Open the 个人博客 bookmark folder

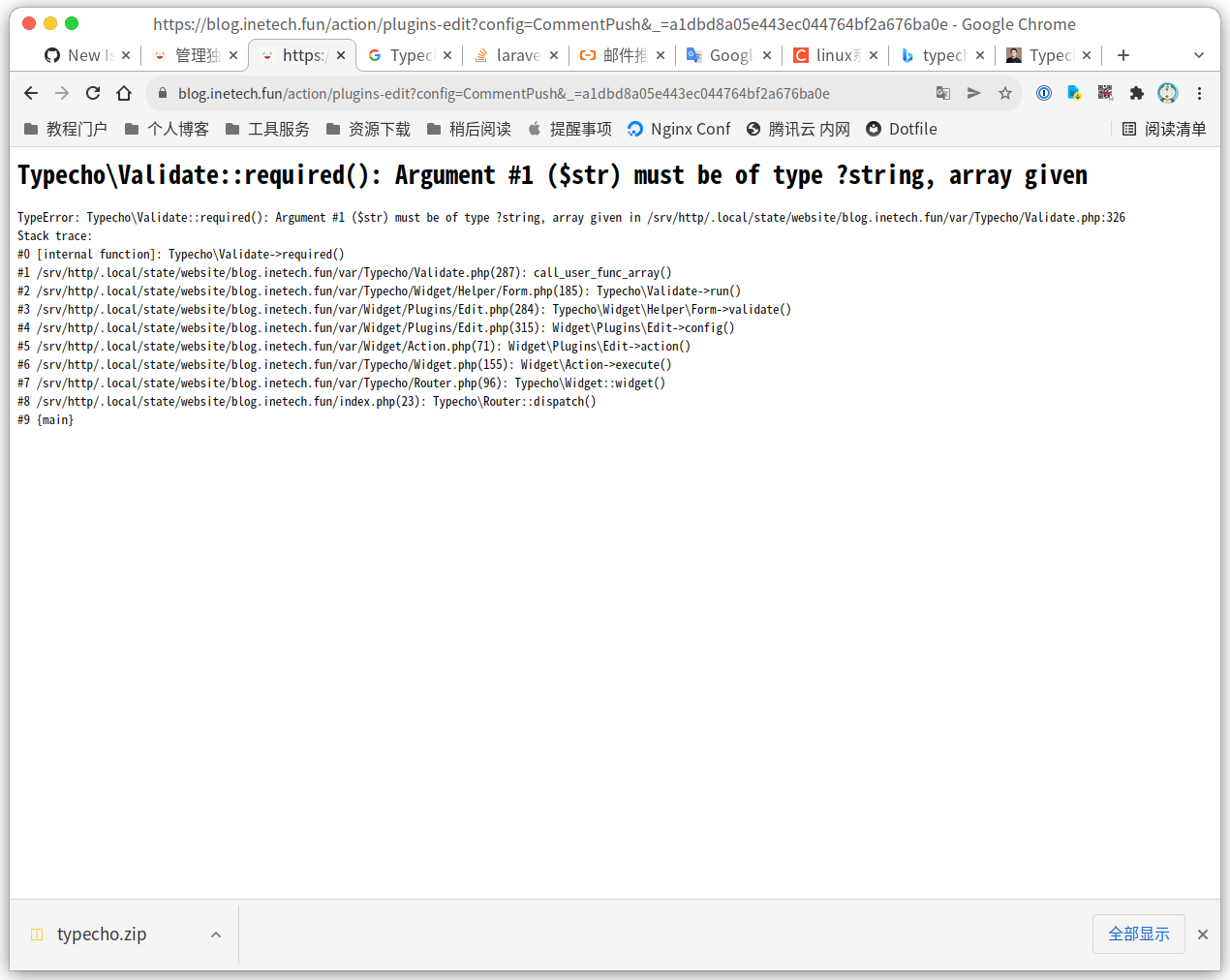tap(167, 129)
